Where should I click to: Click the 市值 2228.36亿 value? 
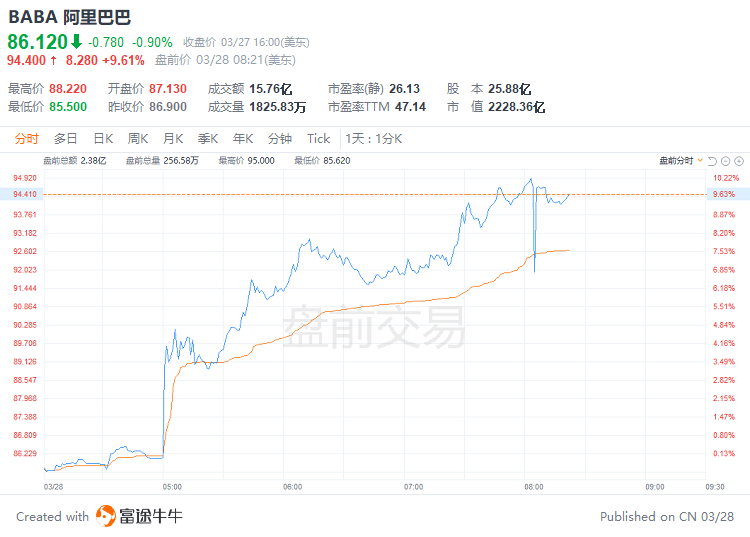[x=517, y=107]
